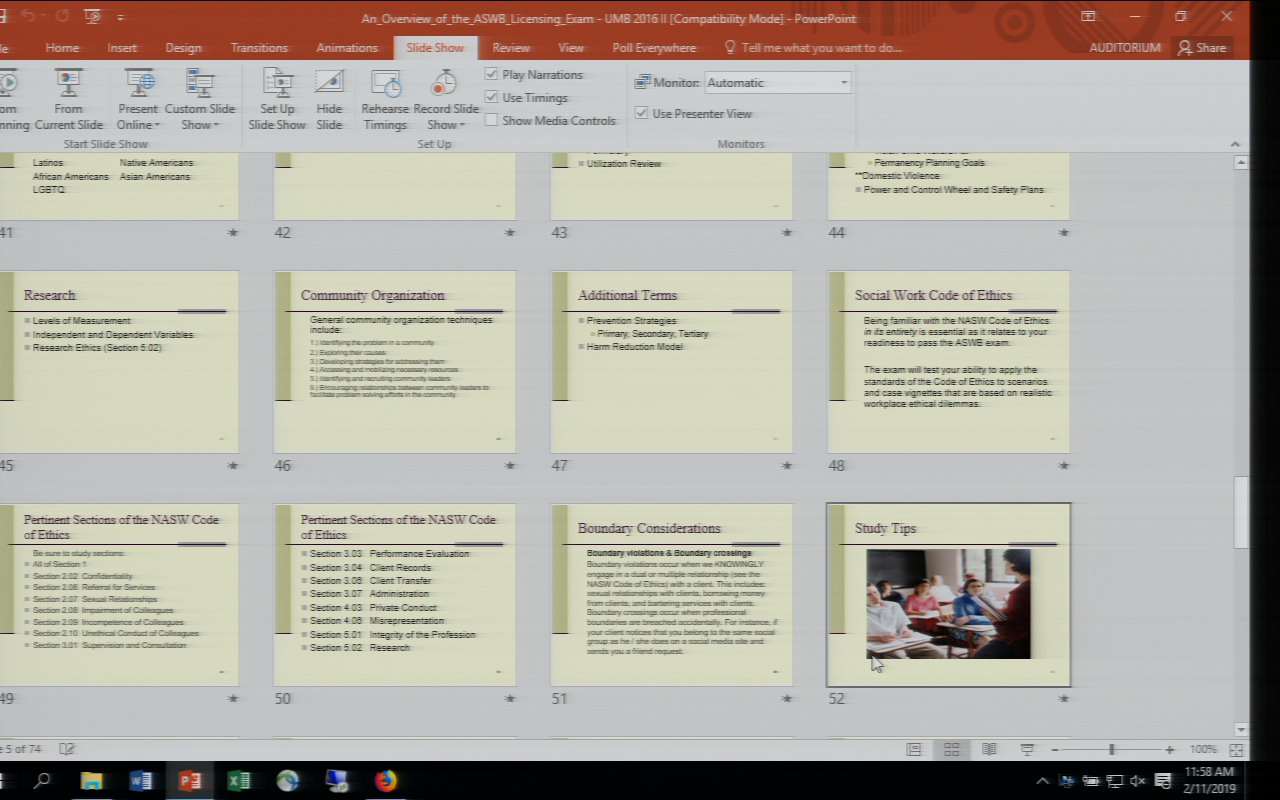The width and height of the screenshot is (1280, 800).
Task: Click the zoom slider handle
Action: [x=1111, y=749]
